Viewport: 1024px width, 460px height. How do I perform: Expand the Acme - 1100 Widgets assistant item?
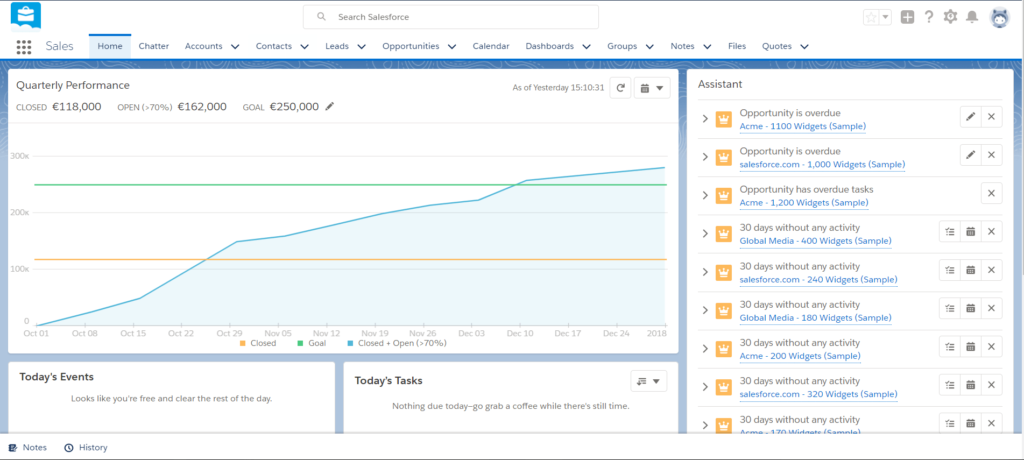point(705,119)
